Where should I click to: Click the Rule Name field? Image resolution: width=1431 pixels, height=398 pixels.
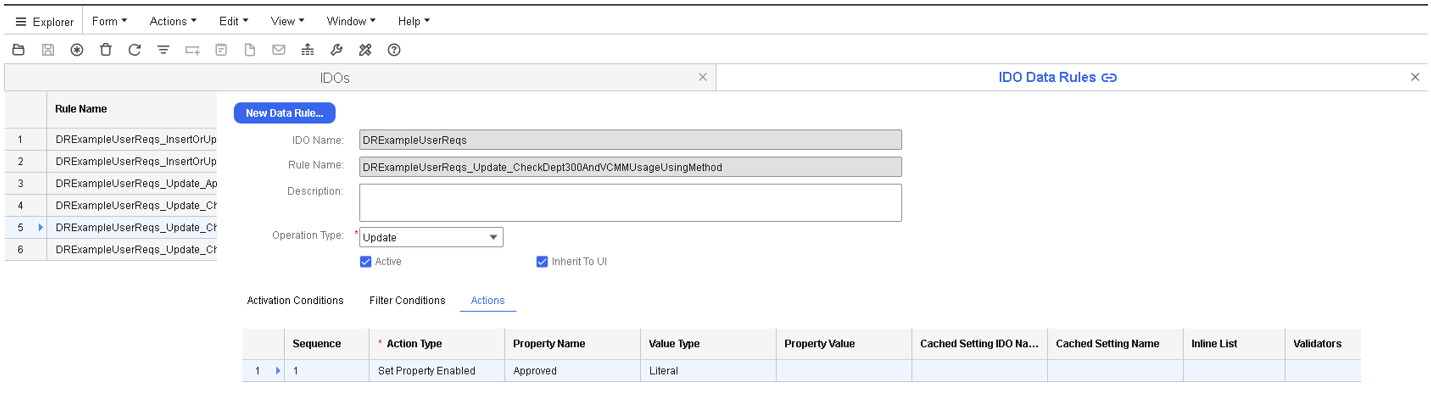[630, 167]
